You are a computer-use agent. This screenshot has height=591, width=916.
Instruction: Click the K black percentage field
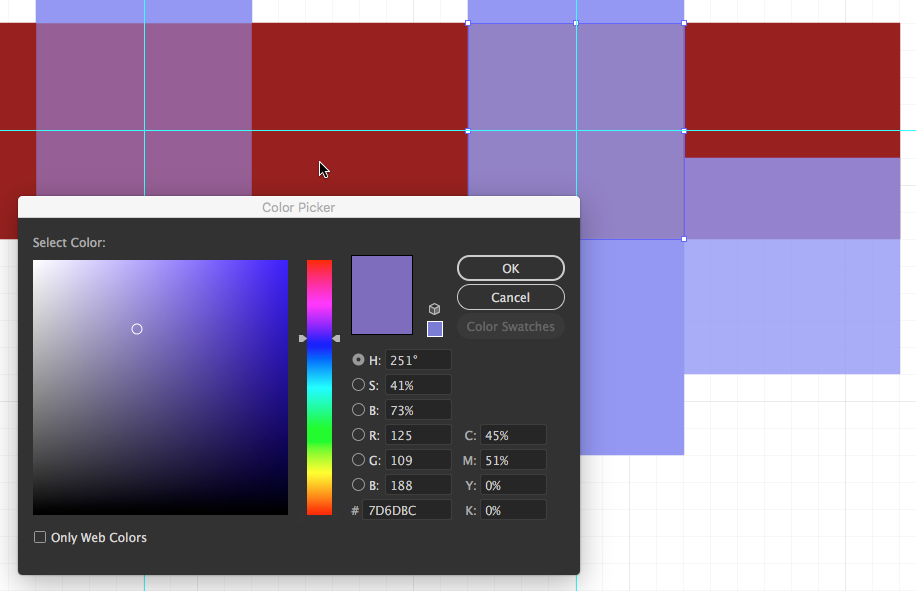(x=513, y=510)
